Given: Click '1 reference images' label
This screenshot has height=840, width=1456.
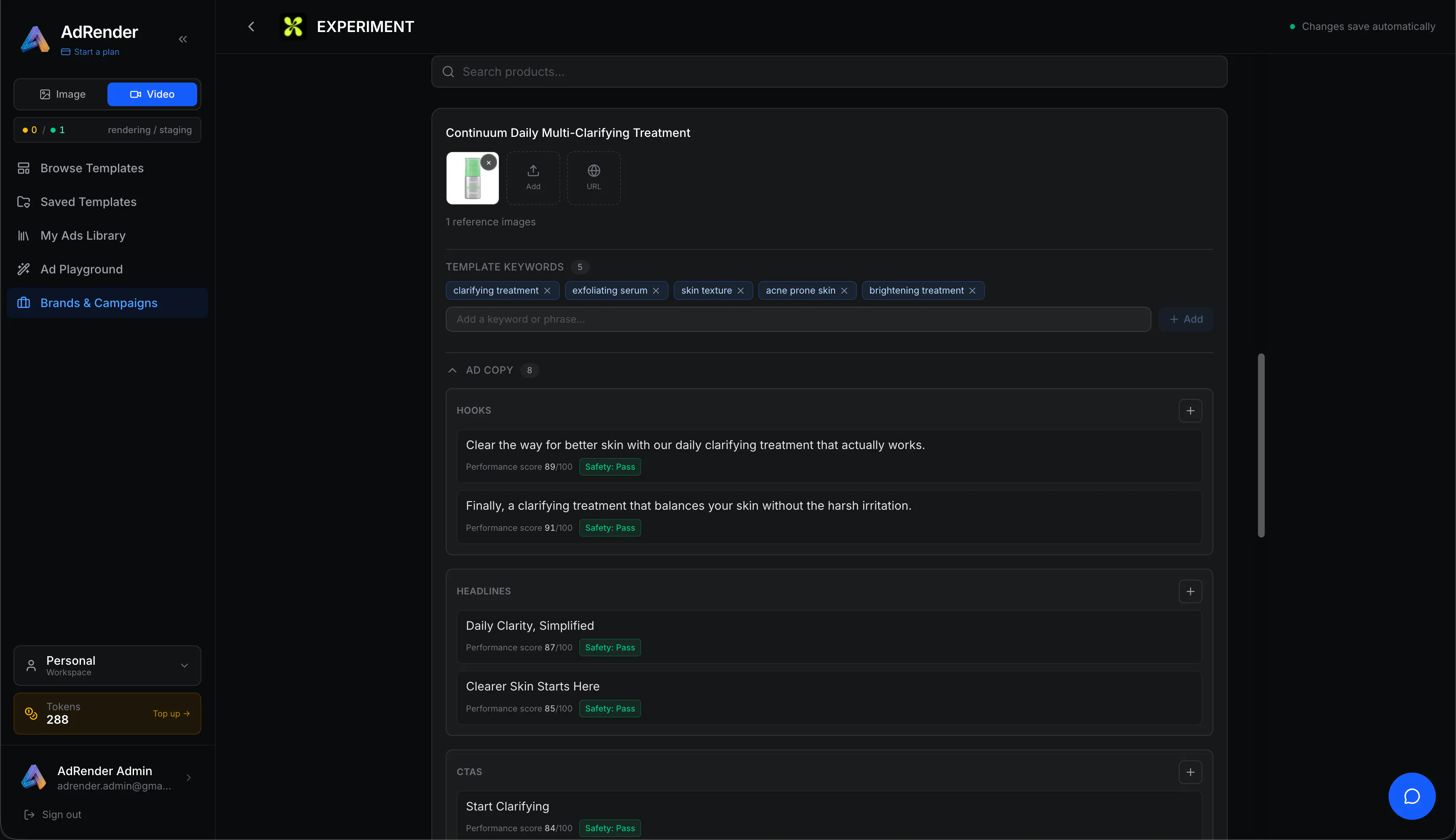Looking at the screenshot, I should [x=490, y=222].
